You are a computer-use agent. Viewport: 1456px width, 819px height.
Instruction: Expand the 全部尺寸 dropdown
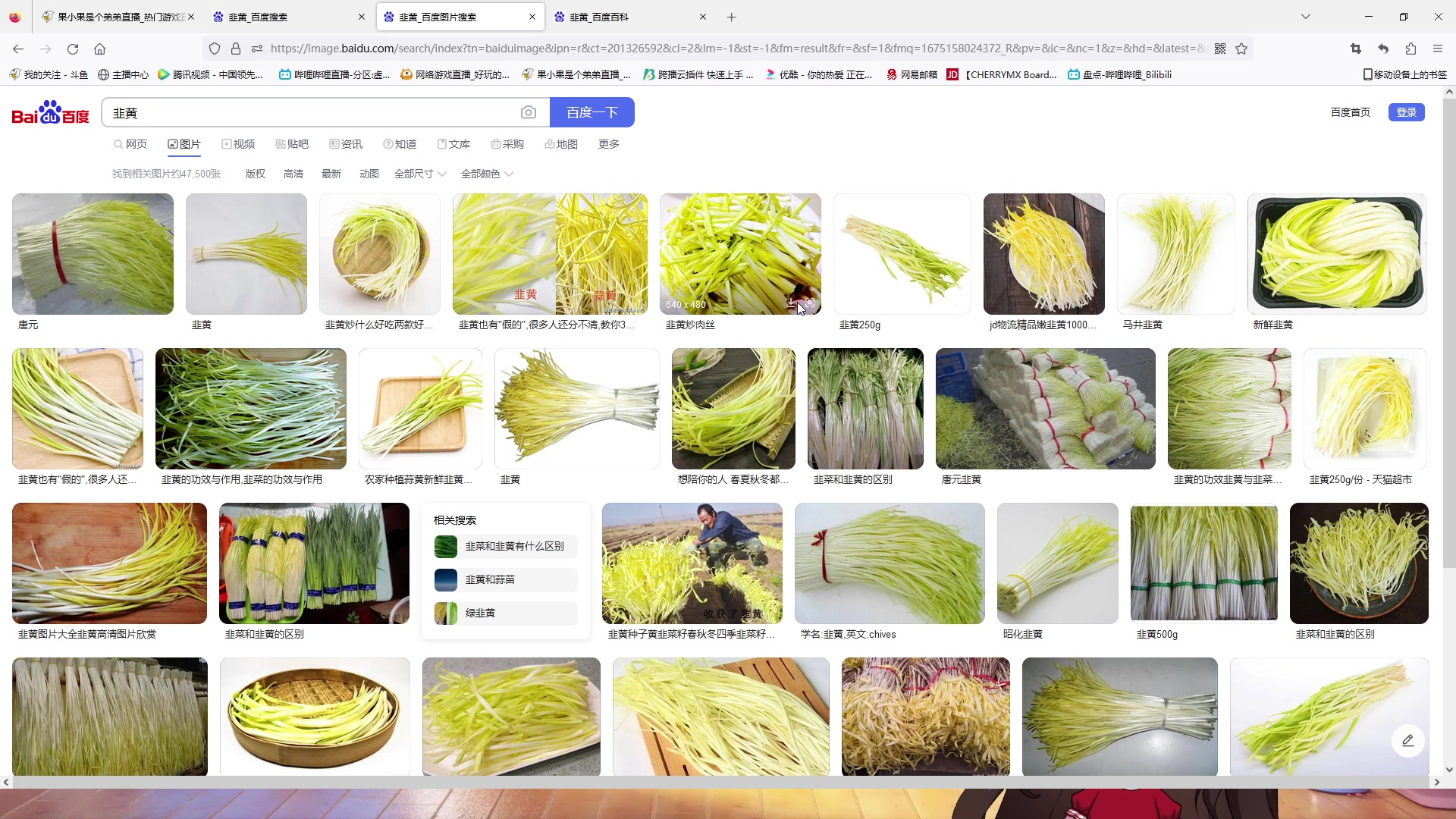click(x=420, y=174)
